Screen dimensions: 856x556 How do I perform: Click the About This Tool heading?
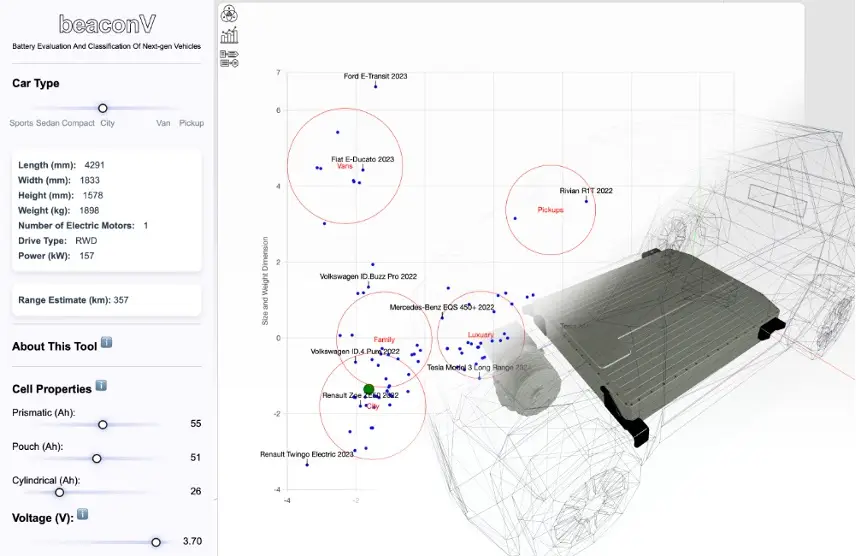[x=55, y=346]
